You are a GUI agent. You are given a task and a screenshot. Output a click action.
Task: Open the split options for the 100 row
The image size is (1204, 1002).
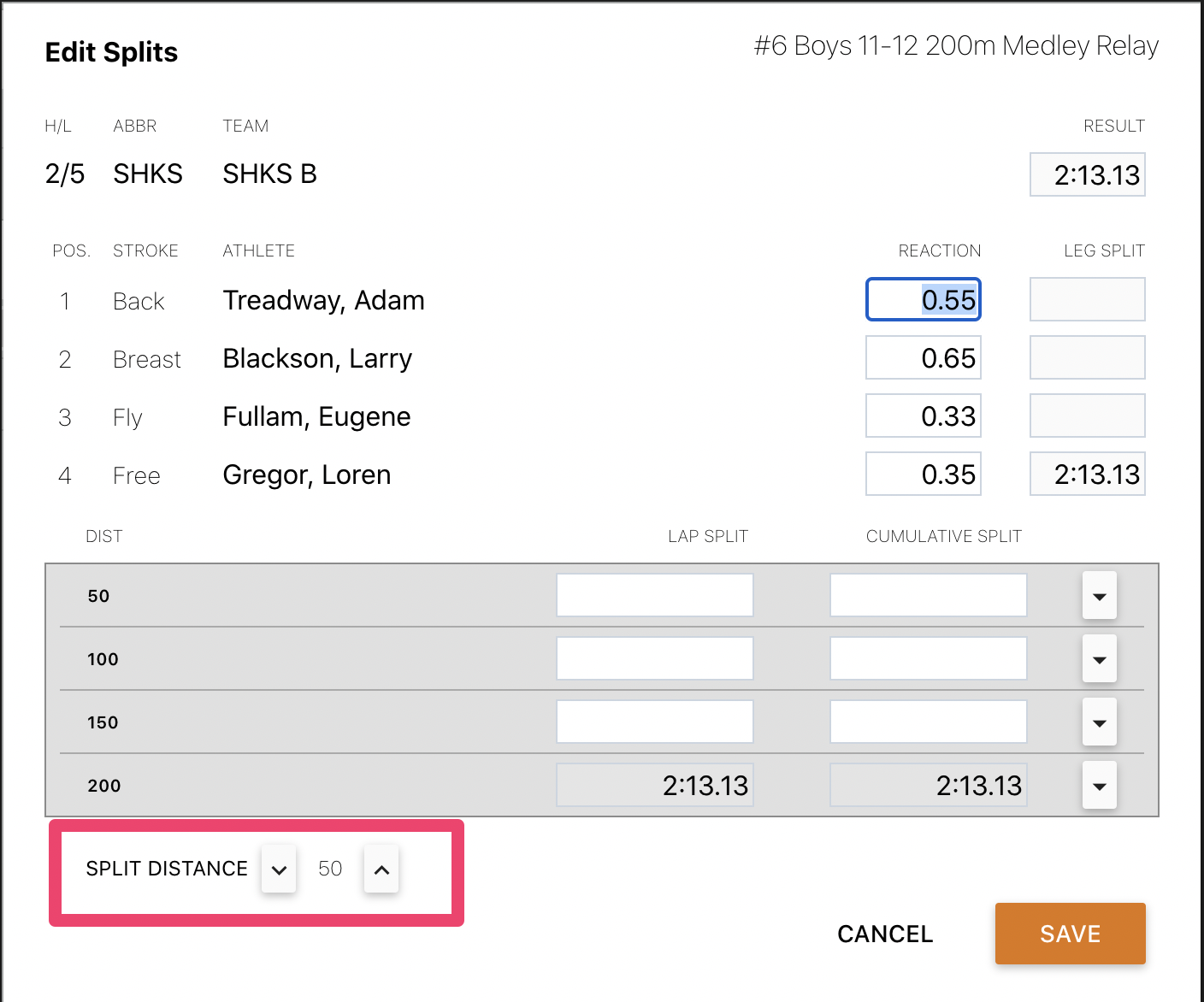[1099, 658]
